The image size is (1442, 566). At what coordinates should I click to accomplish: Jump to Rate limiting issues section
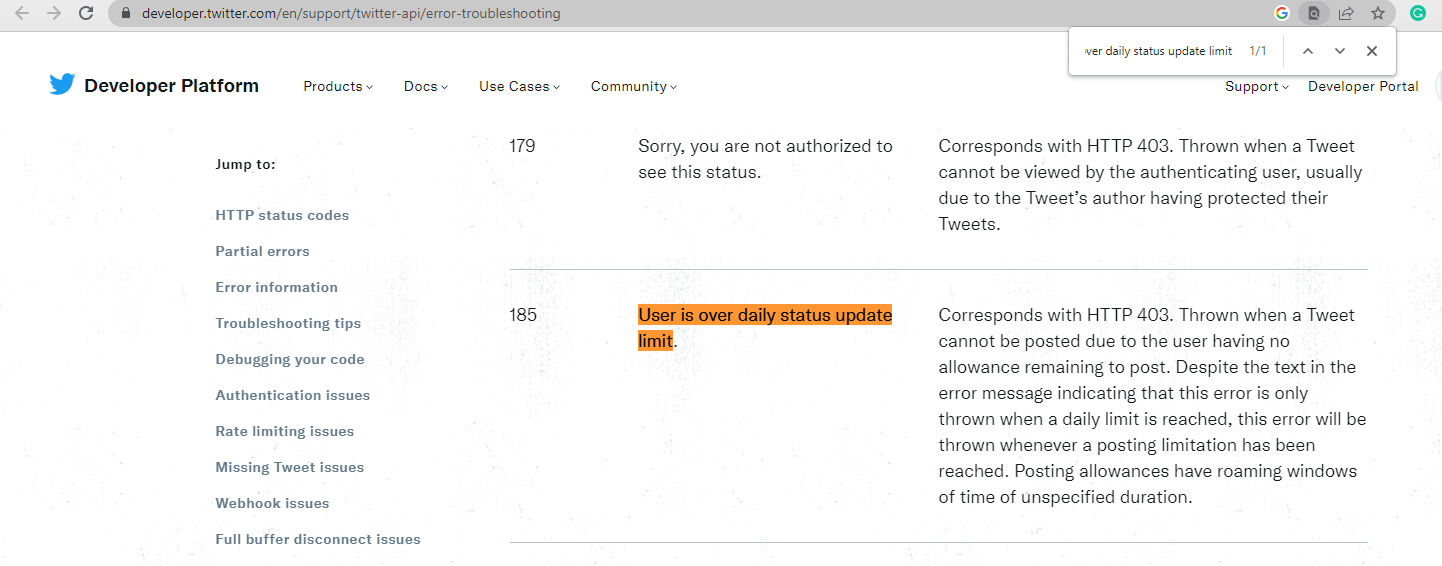click(285, 431)
